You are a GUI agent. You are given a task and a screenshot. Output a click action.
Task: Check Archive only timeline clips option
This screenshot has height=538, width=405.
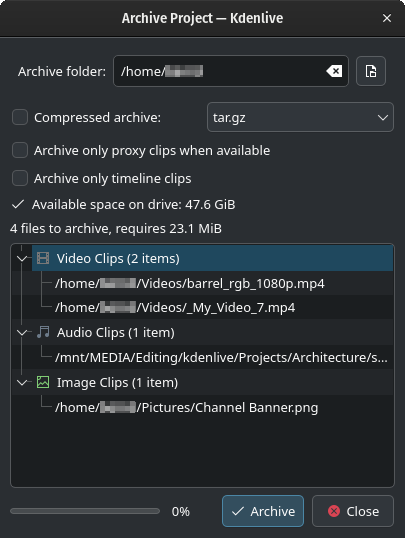(20, 178)
